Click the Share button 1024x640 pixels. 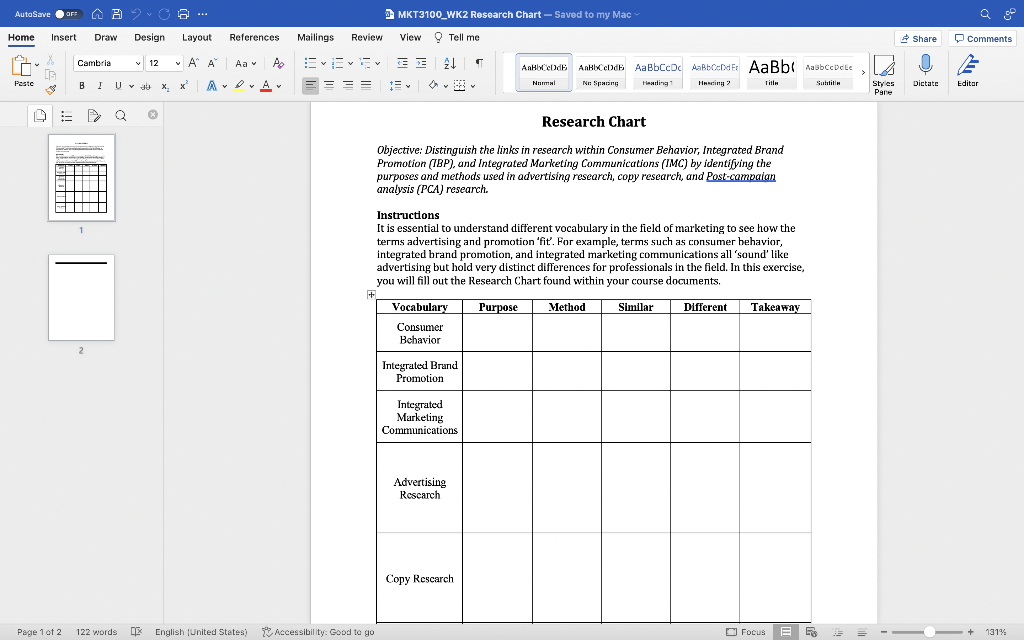point(918,38)
